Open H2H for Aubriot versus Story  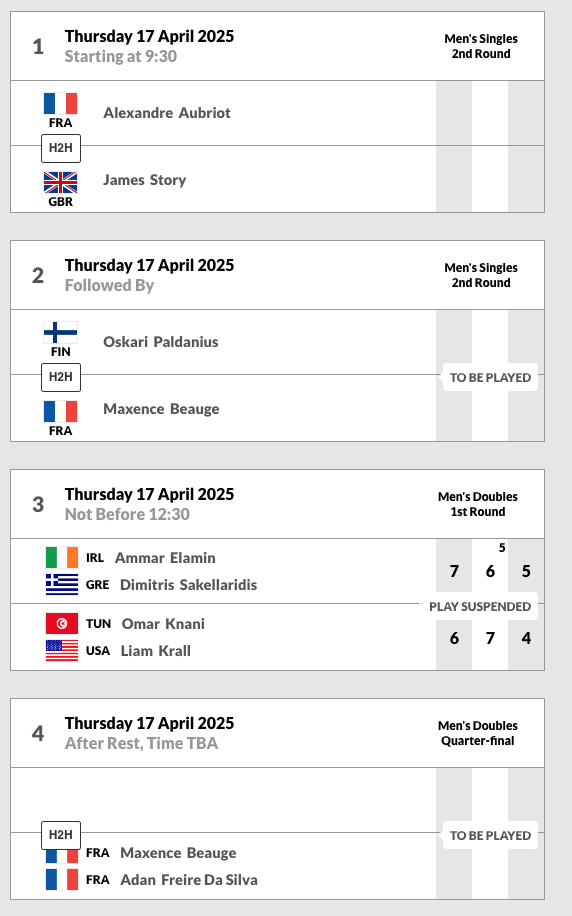tap(61, 148)
